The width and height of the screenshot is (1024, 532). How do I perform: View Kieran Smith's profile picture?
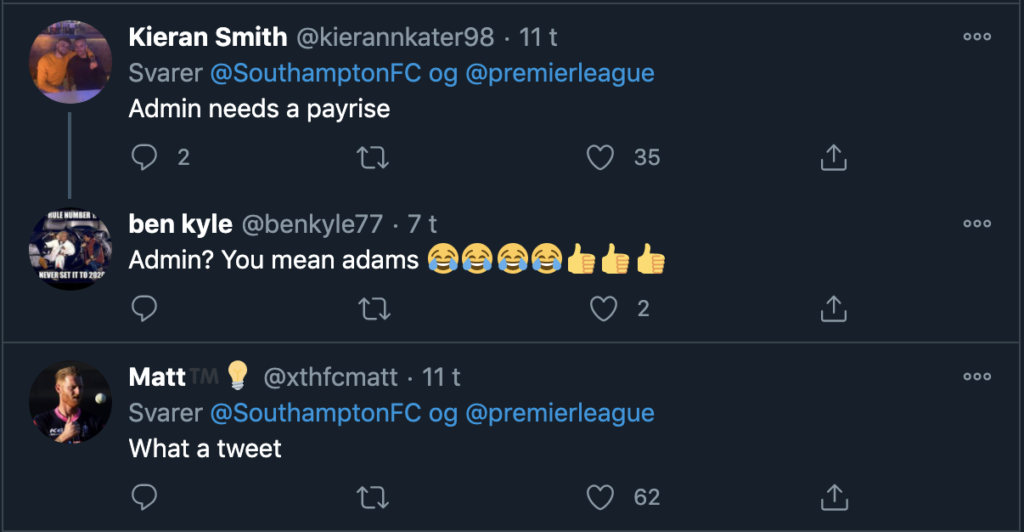pos(70,60)
